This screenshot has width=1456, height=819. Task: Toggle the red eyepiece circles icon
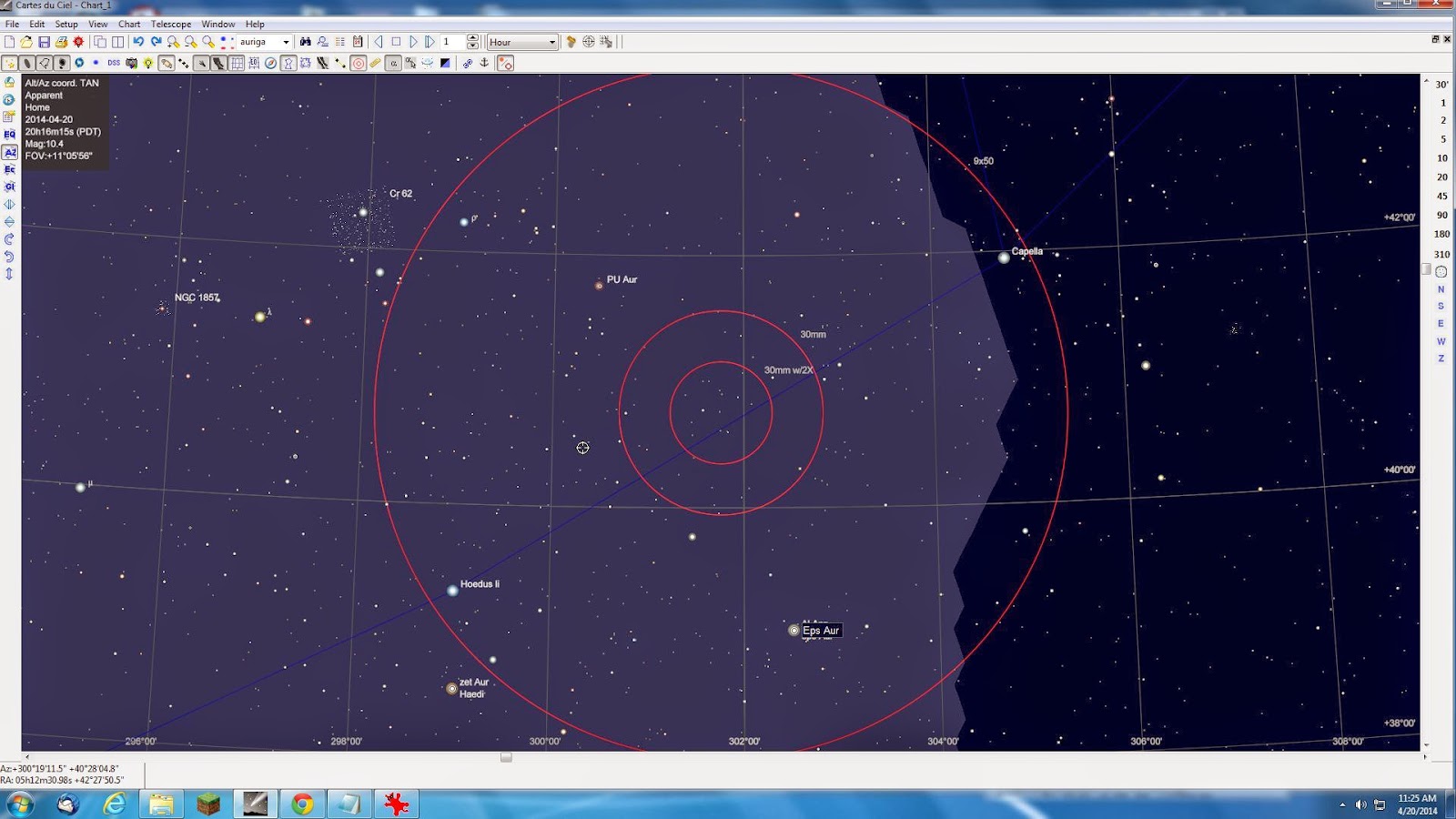pos(359,64)
